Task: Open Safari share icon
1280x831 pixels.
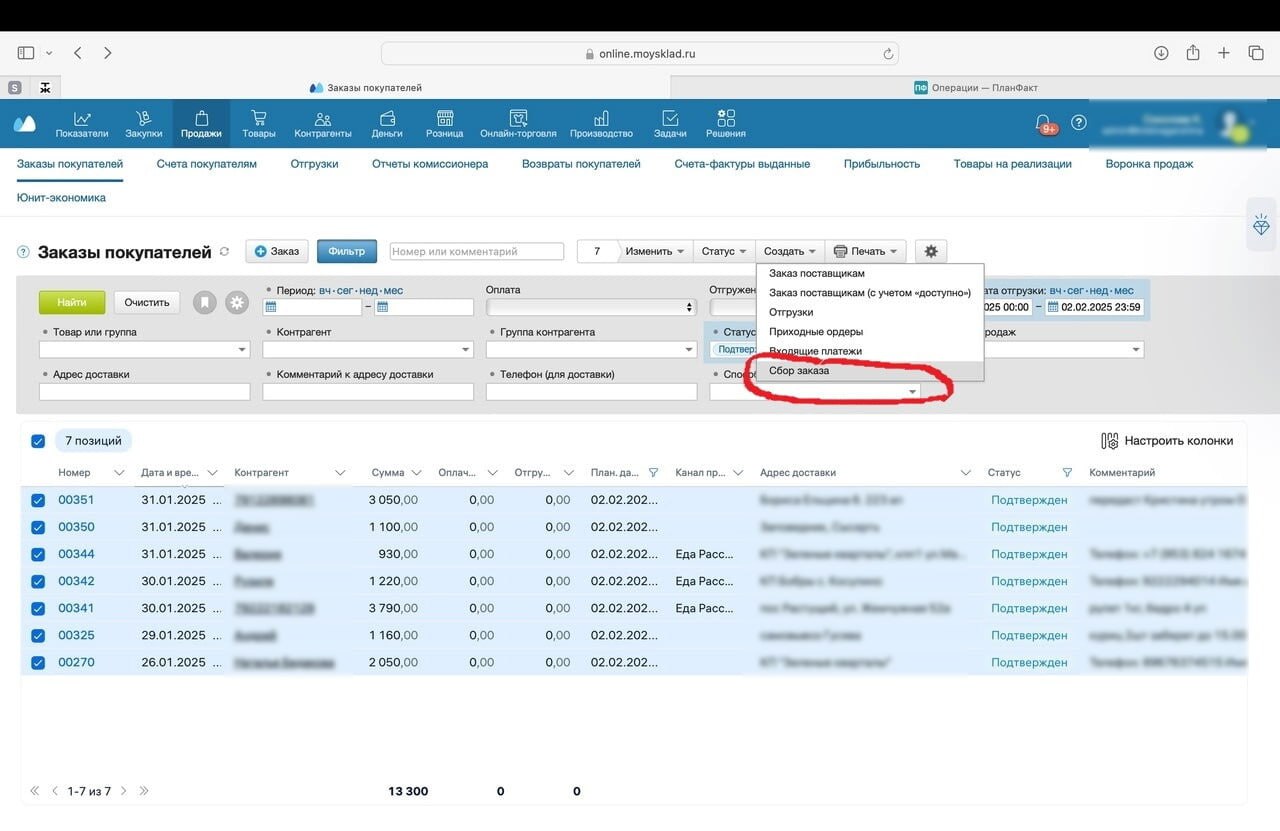Action: (1193, 53)
